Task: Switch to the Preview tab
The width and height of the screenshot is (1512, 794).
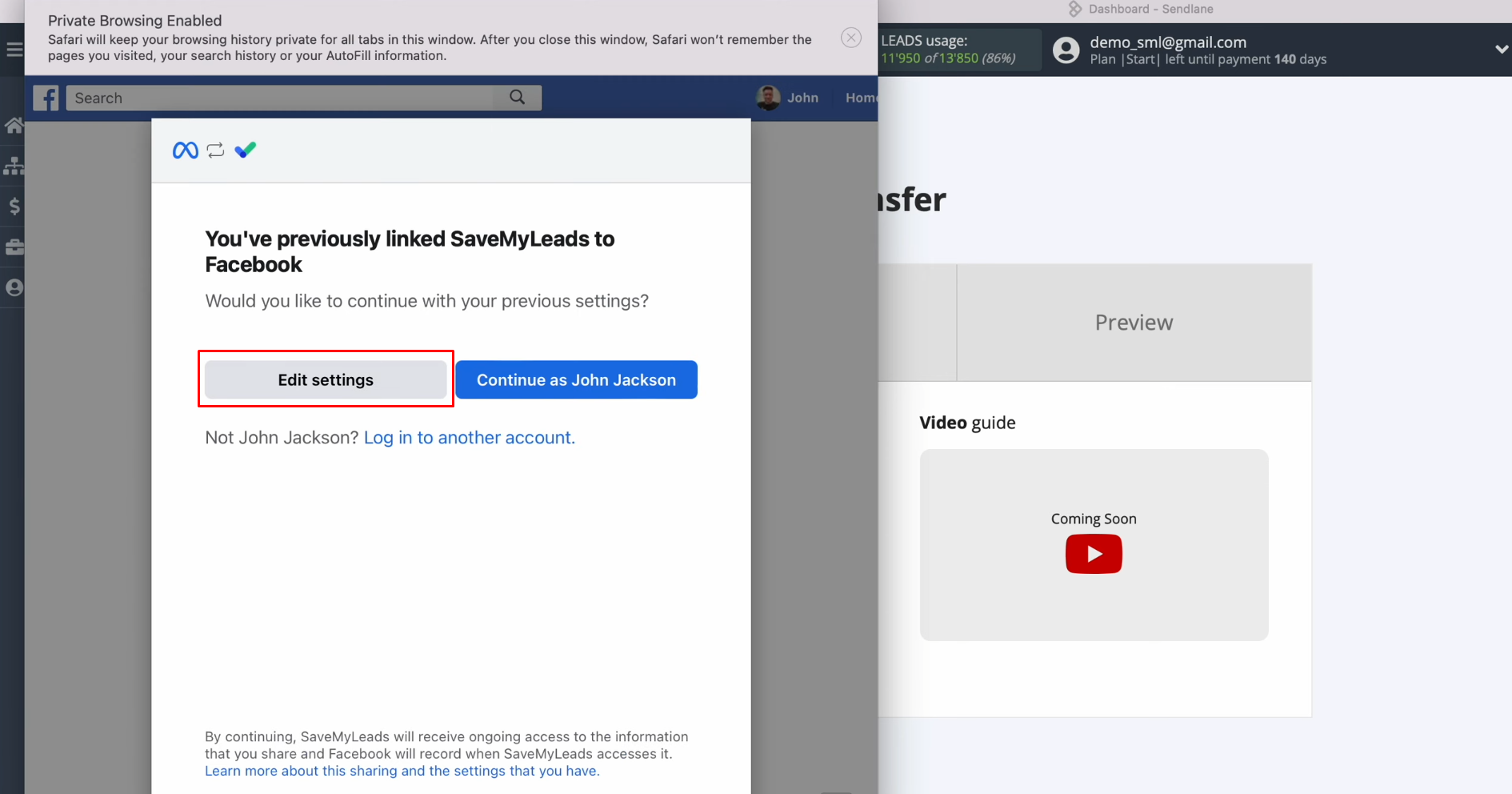Action: pos(1134,323)
